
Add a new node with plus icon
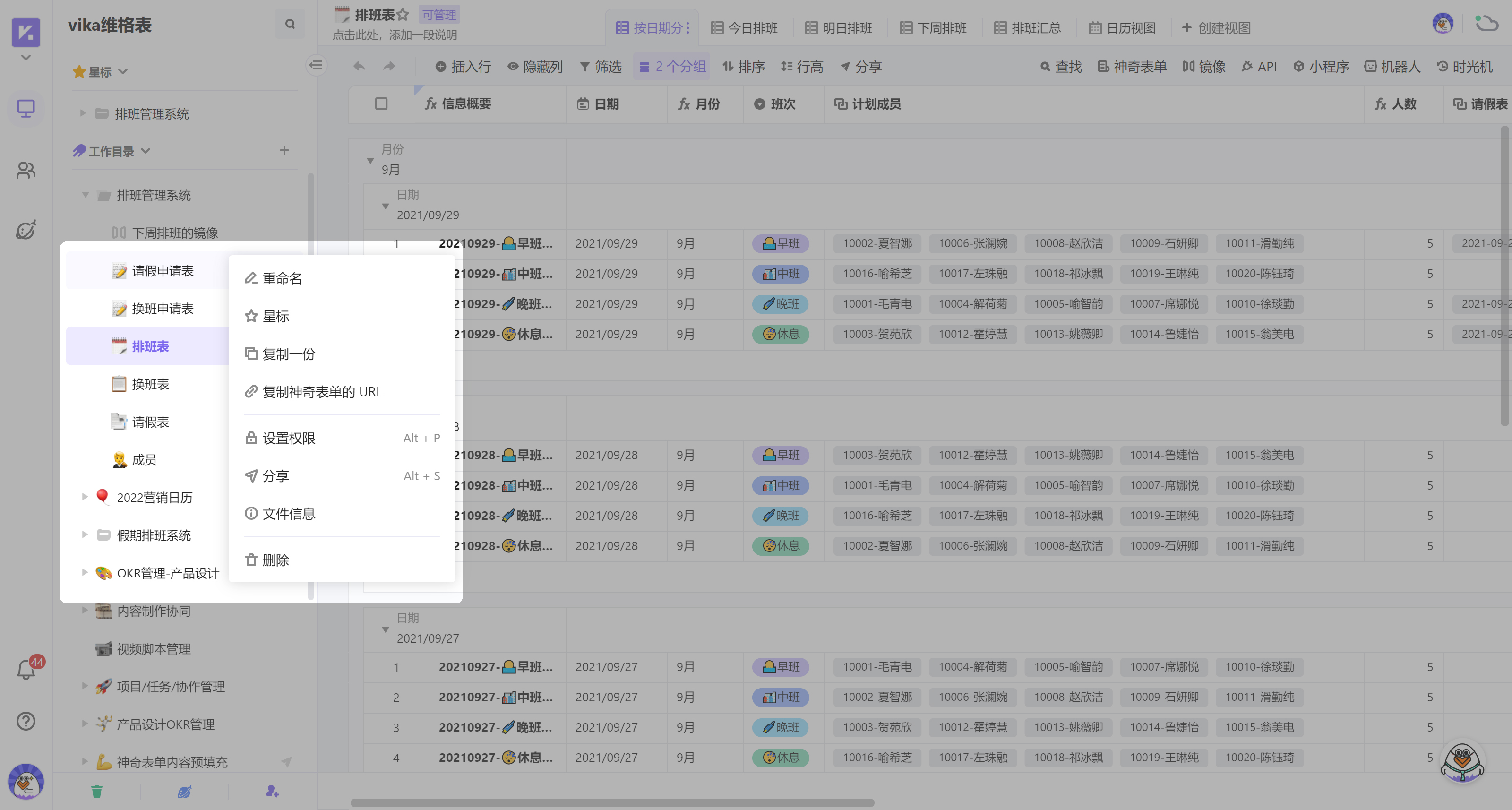coord(284,151)
